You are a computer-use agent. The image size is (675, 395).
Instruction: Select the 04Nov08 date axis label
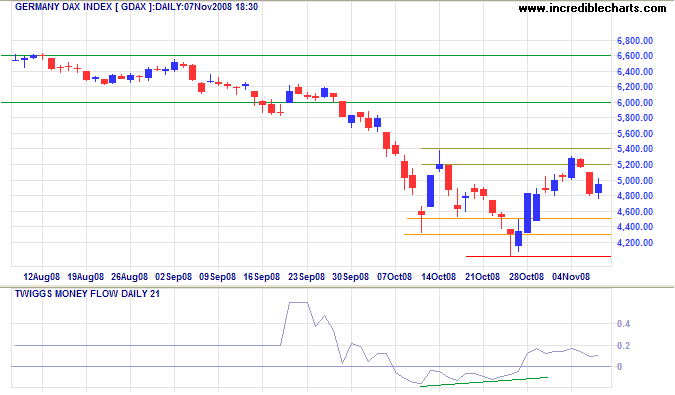coord(571,277)
